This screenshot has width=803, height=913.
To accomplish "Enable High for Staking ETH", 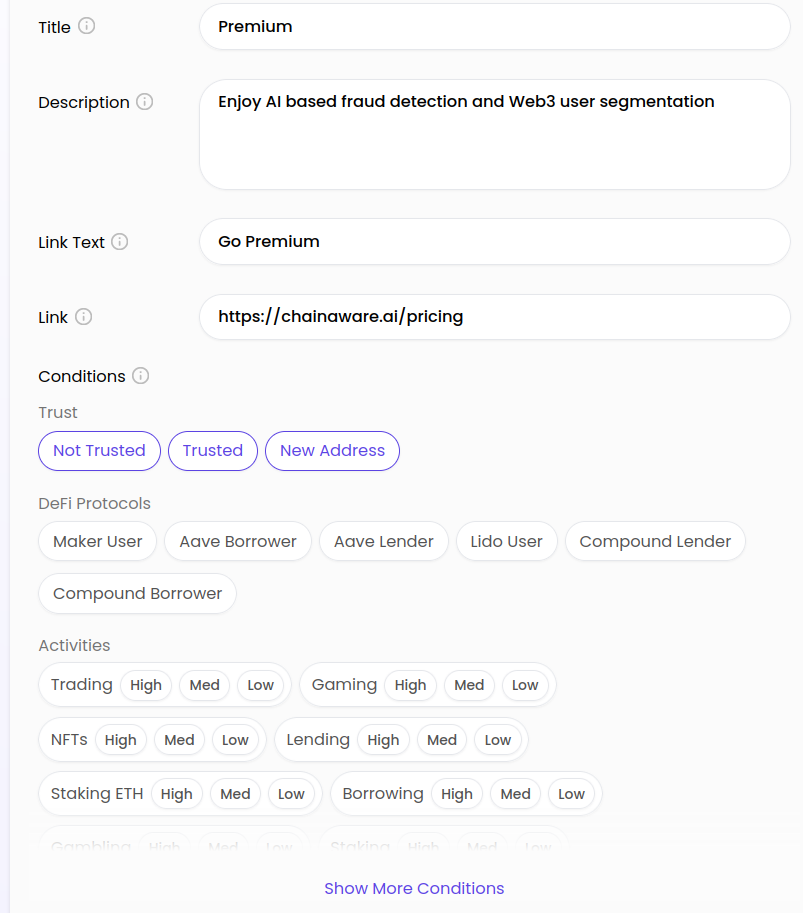I will pos(176,794).
